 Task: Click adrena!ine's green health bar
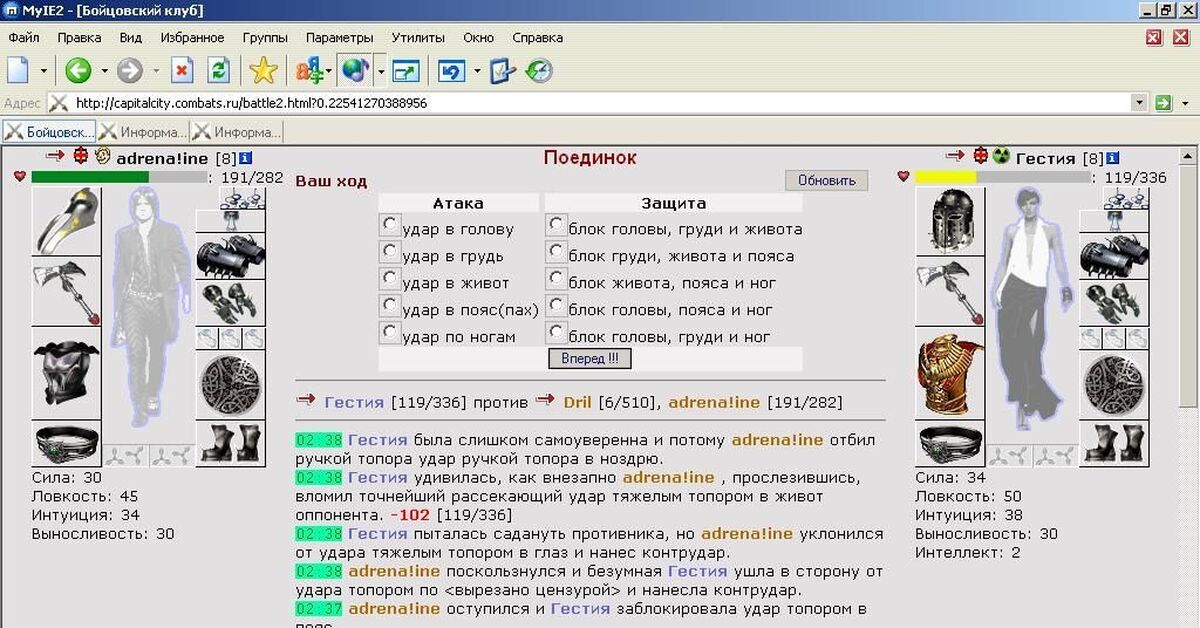90,177
